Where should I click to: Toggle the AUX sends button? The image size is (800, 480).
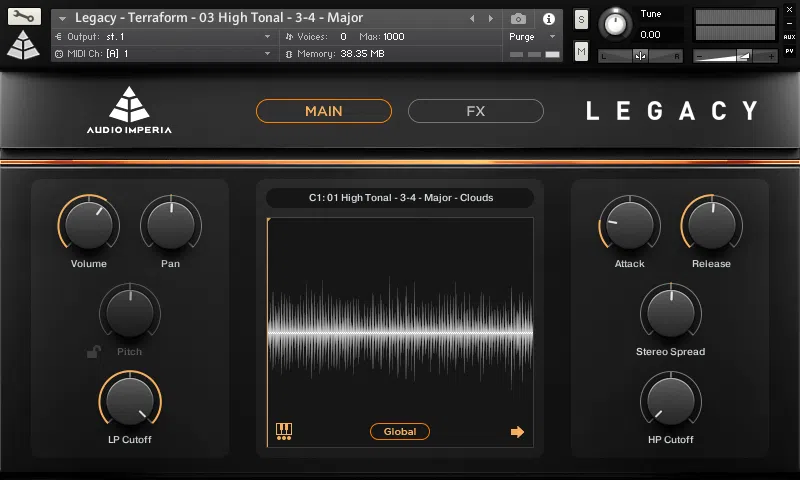coord(789,37)
